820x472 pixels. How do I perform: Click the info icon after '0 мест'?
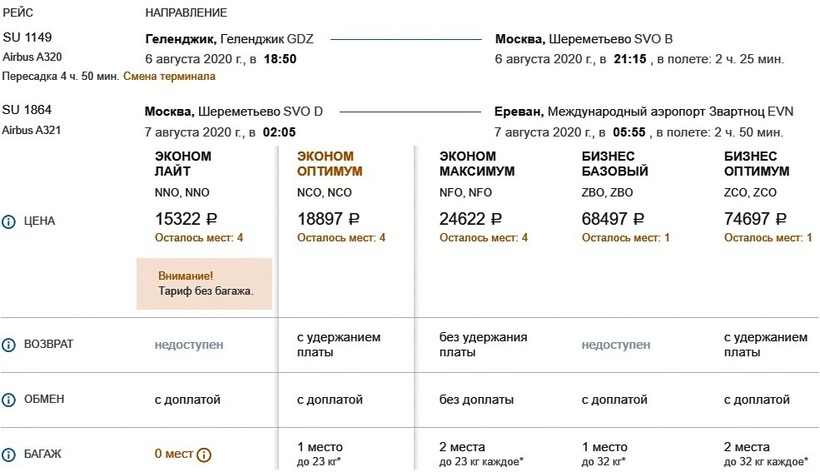point(204,454)
